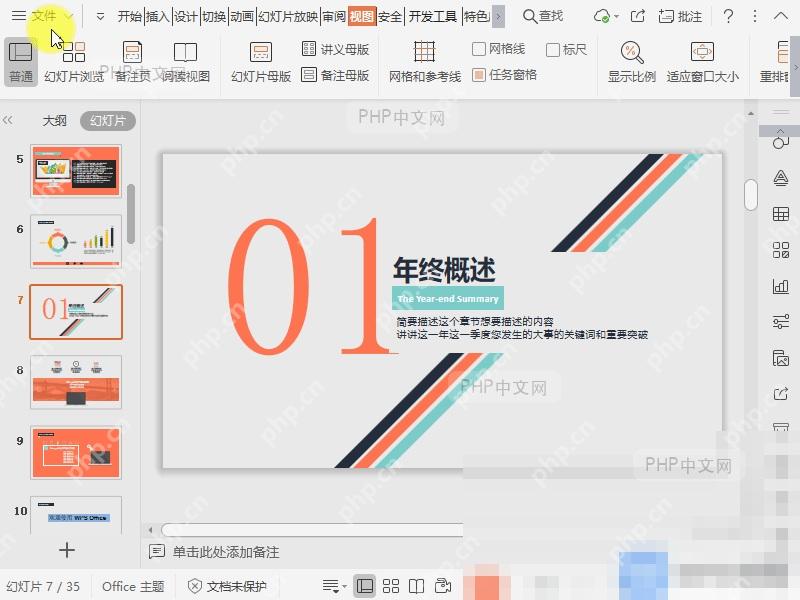Open the four-squares icon in side panel
The height and width of the screenshot is (600, 800).
pyautogui.click(x=781, y=250)
